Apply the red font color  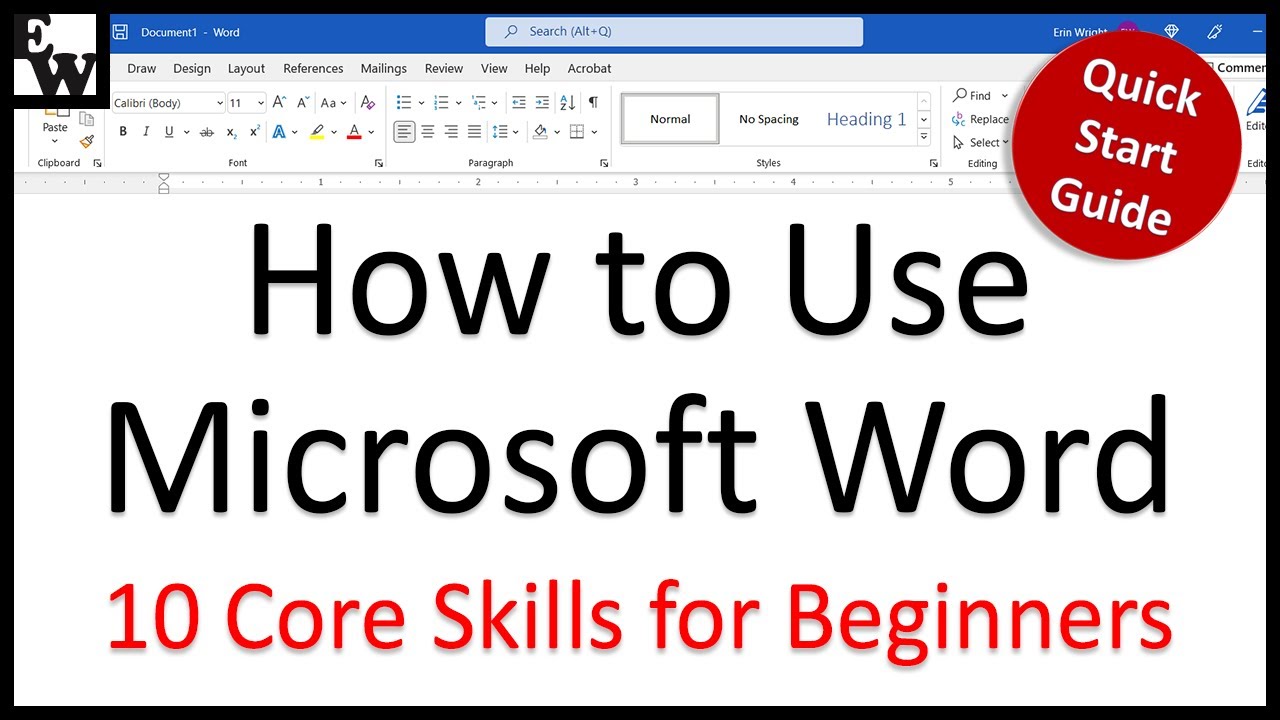pos(353,132)
